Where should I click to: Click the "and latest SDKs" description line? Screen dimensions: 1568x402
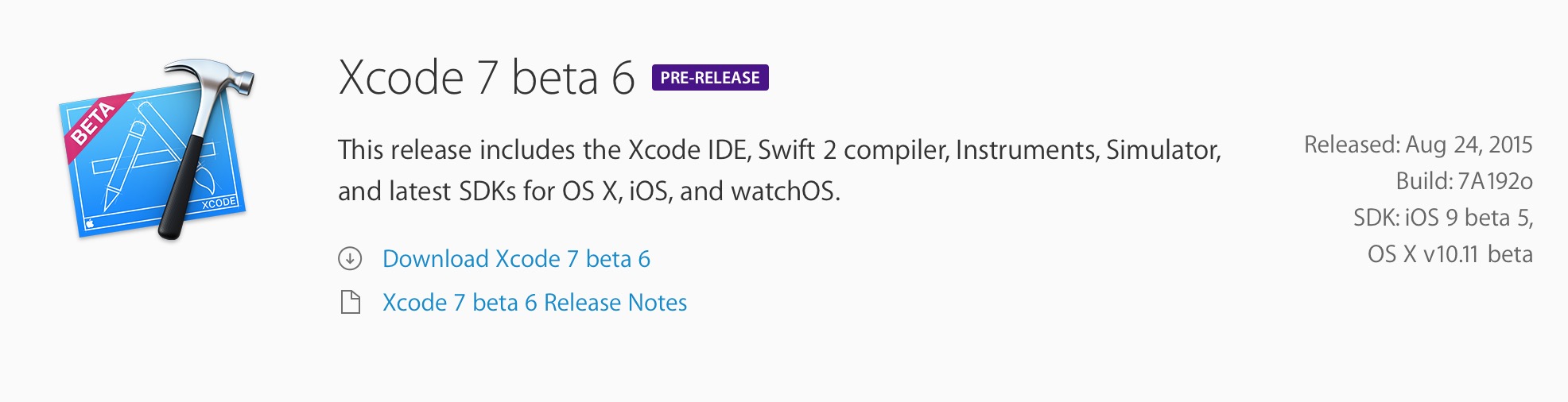[x=589, y=191]
